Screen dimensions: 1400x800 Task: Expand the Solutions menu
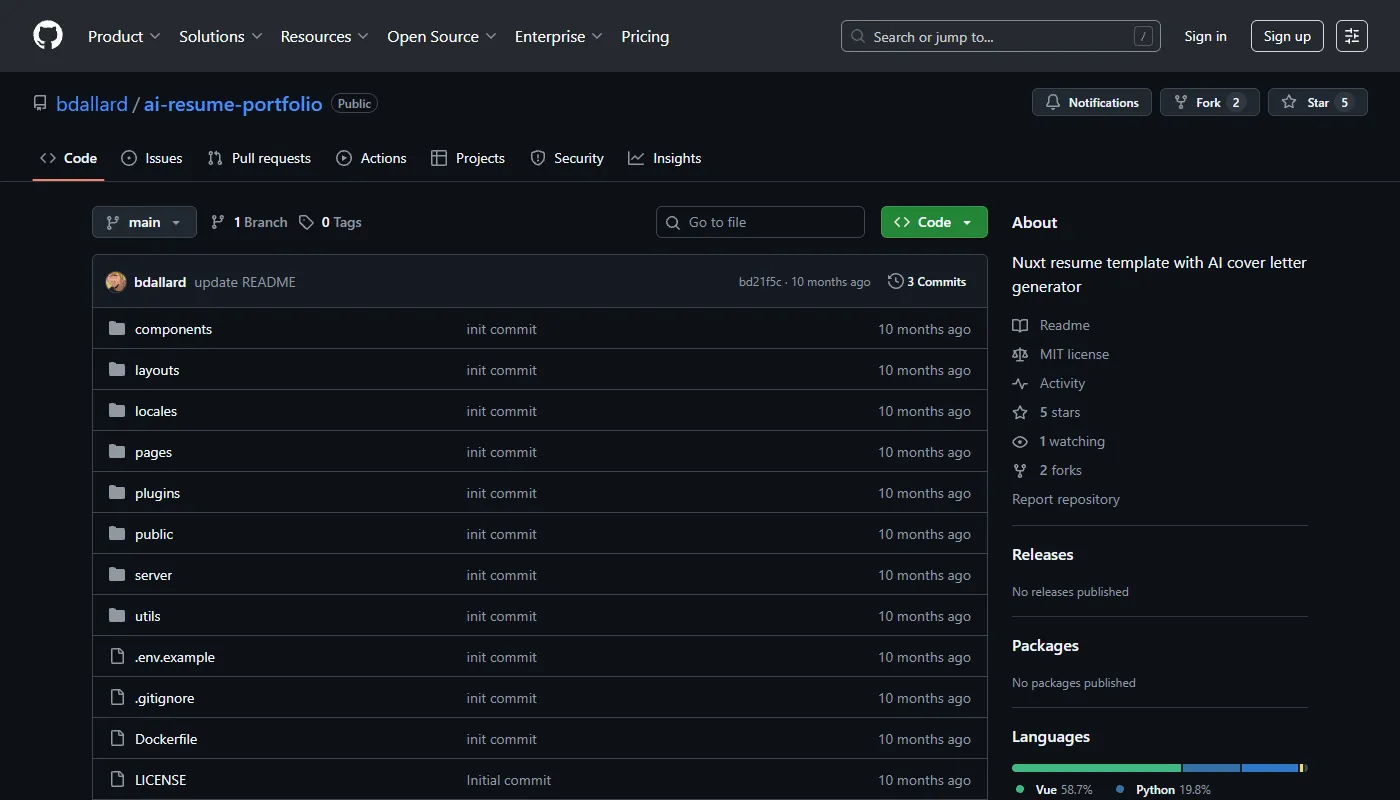[220, 36]
